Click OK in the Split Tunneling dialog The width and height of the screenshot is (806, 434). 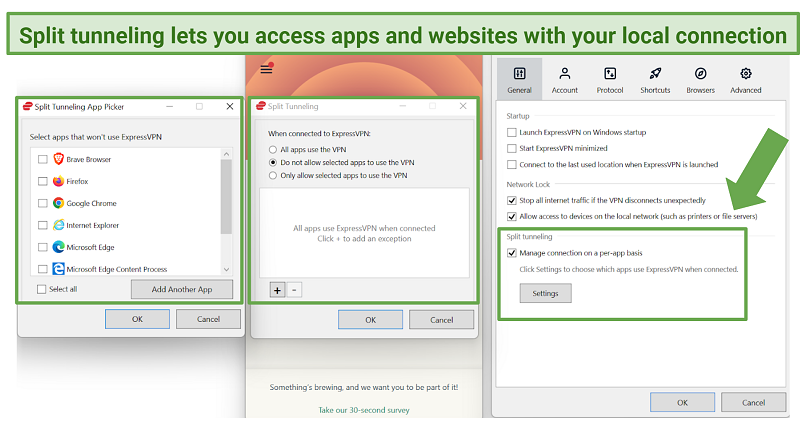370,319
